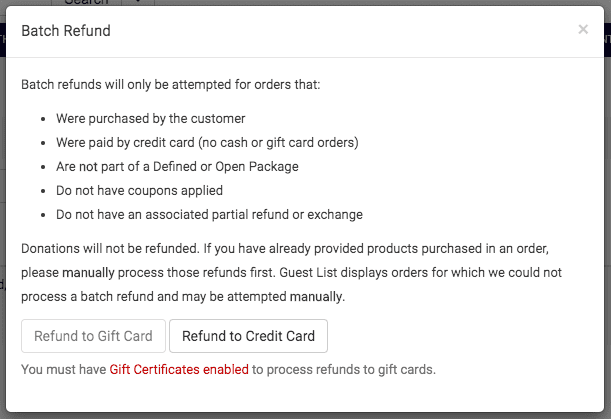The image size is (611, 419).
Task: Close the Batch Refund dialog
Action: pos(583,30)
